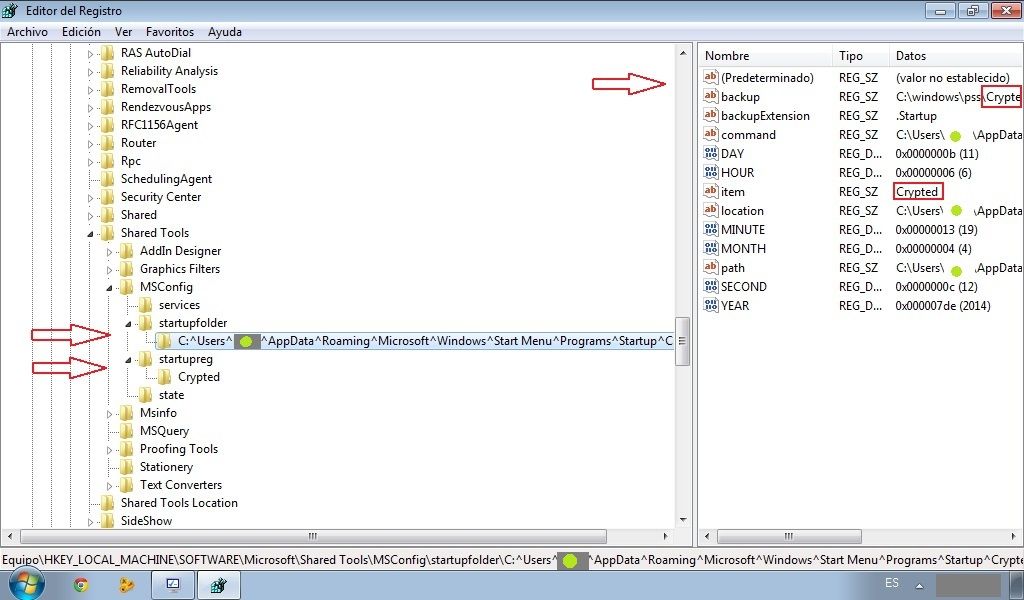Click the tree pane horizontal scrollbar

313,536
